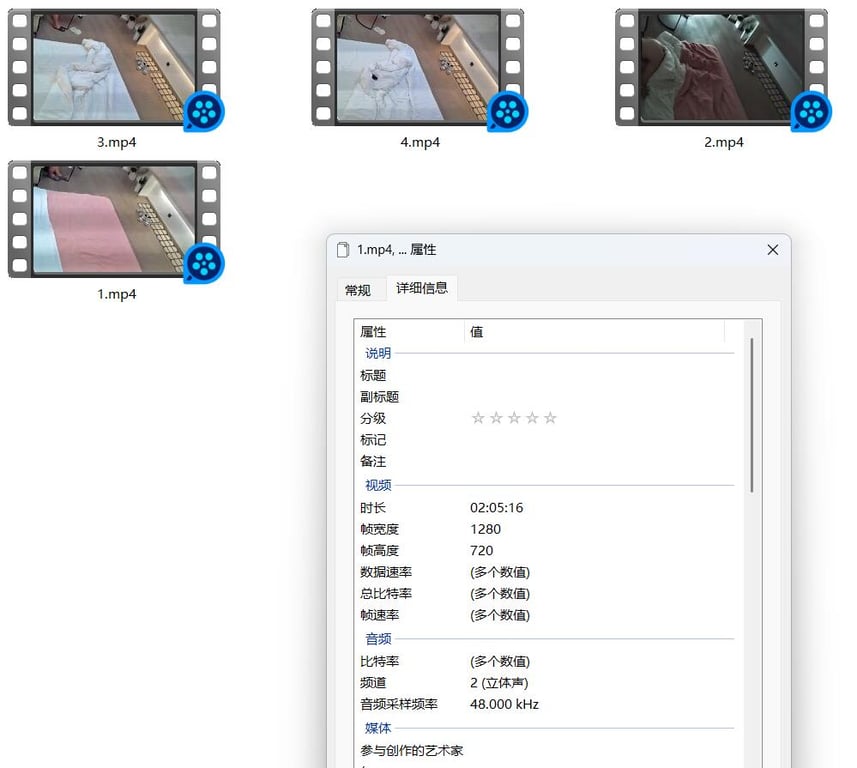857x768 pixels.
Task: Click the file name label 3.mp4
Action: 116,142
